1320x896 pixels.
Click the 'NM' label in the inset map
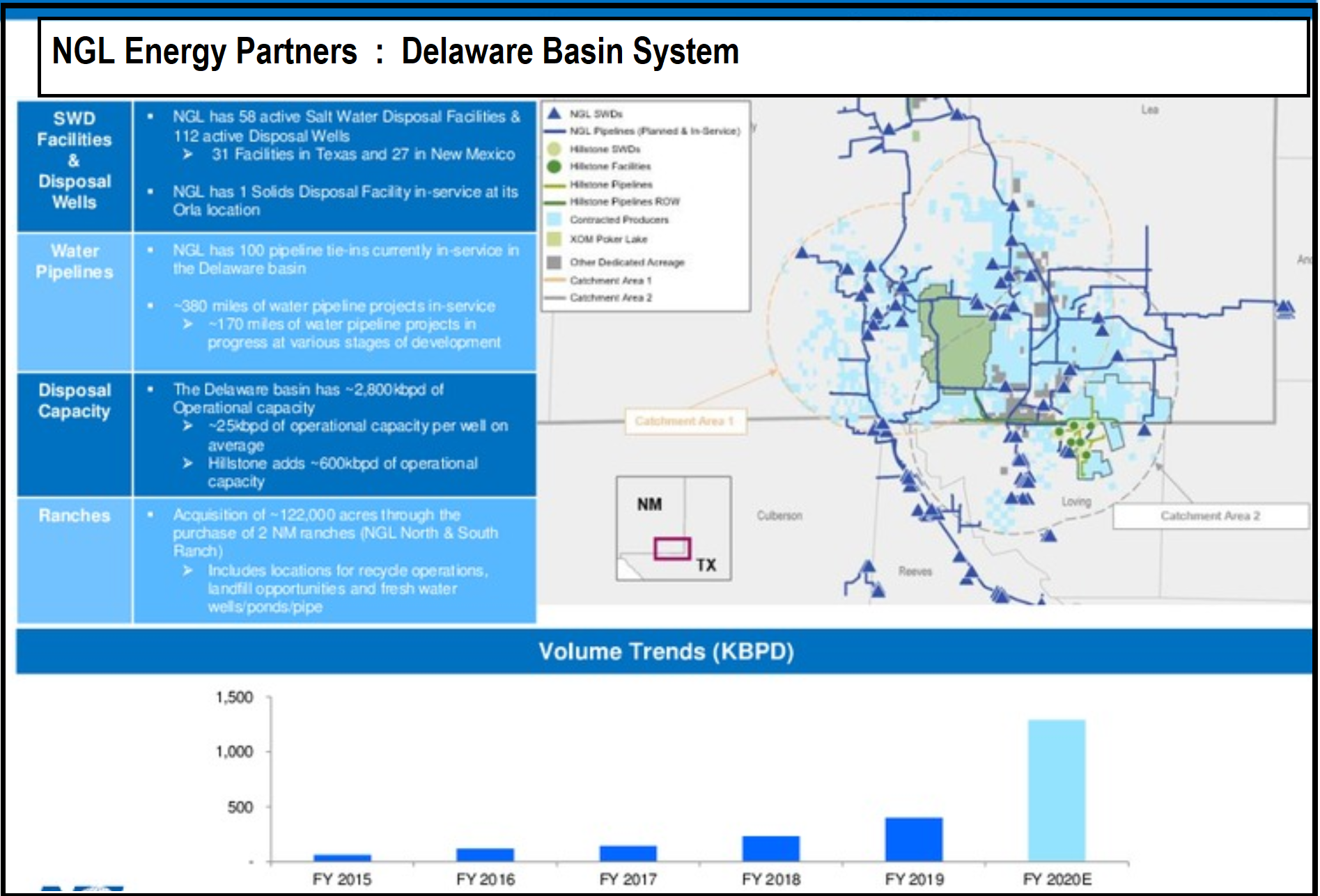649,504
